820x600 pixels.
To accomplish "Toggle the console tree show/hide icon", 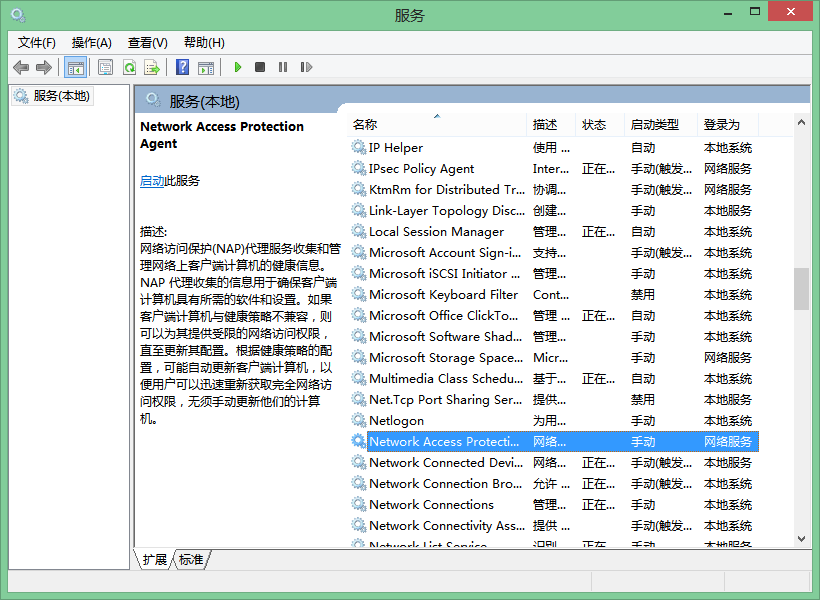I will click(75, 67).
